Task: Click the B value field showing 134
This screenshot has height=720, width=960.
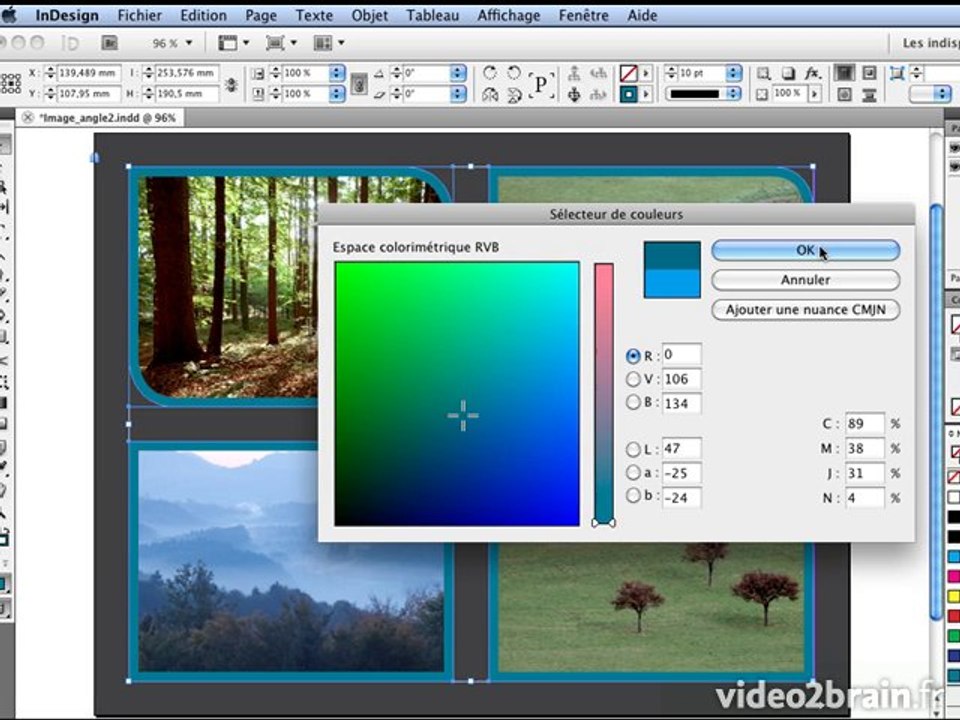Action: 681,403
